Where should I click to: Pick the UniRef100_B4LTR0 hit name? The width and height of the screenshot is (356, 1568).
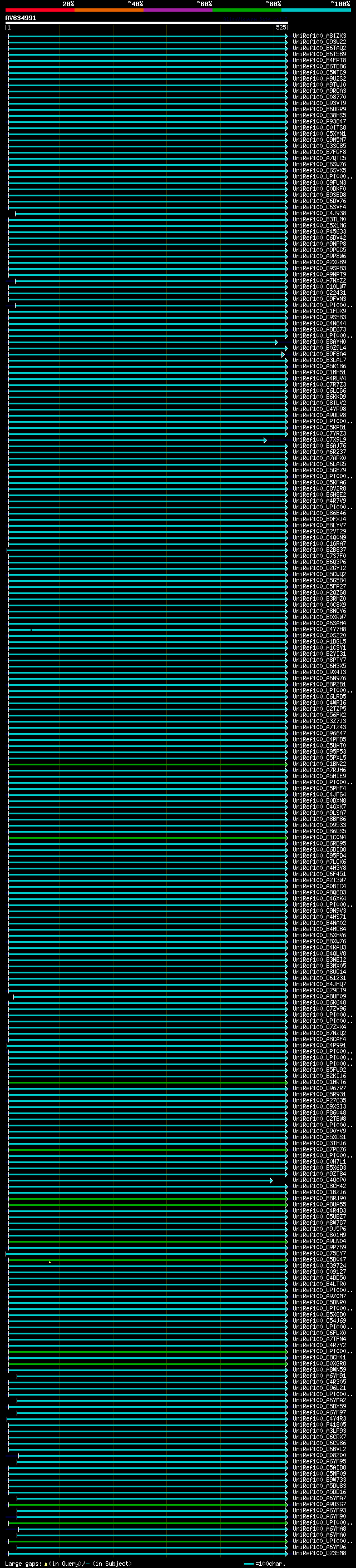click(319, 1284)
